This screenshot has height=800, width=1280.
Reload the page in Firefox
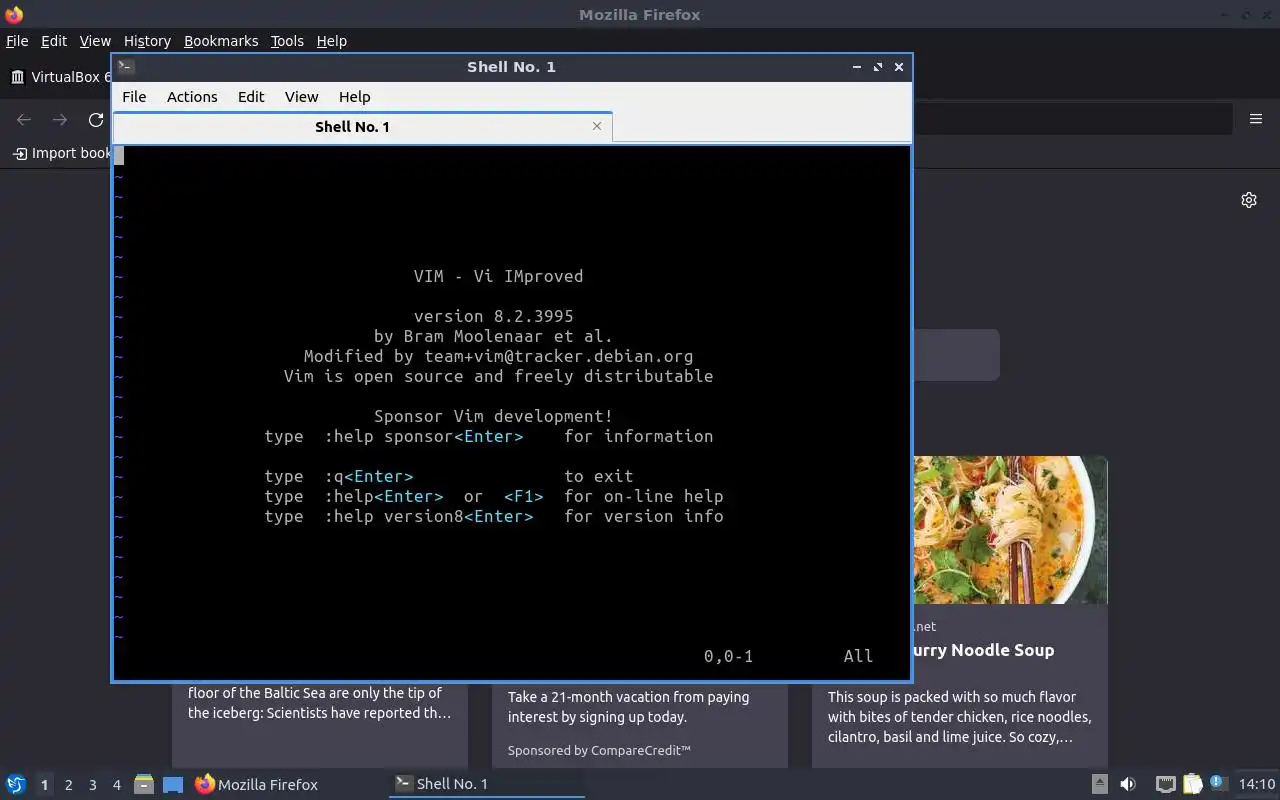[96, 120]
